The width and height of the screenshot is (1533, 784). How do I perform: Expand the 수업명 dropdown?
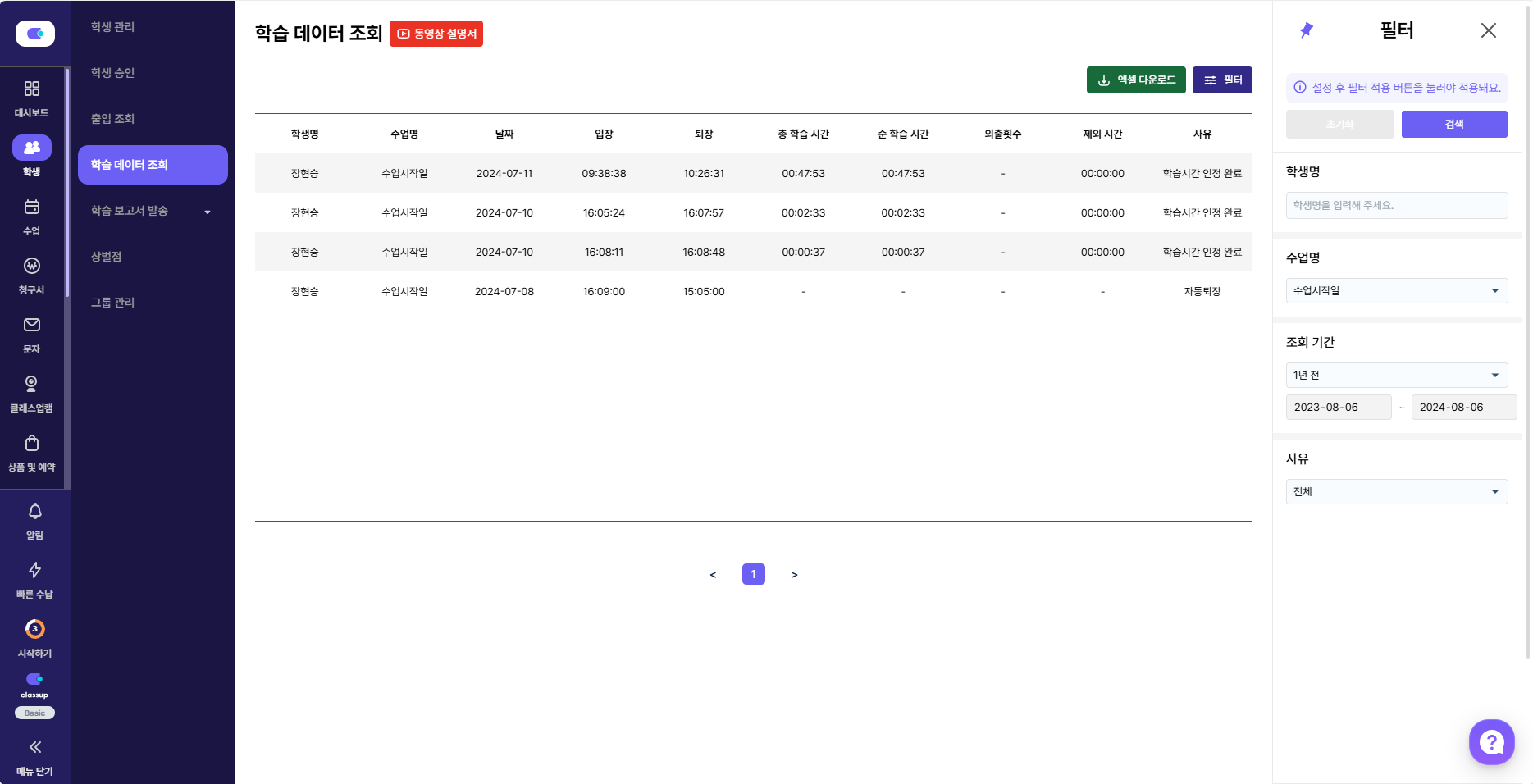click(1396, 291)
